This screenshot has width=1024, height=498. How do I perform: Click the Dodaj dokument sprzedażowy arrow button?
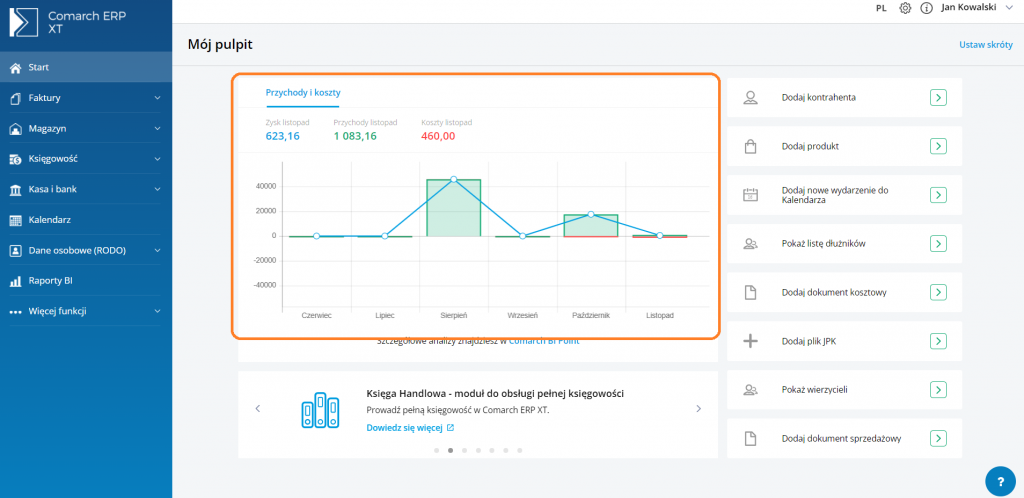pyautogui.click(x=938, y=439)
